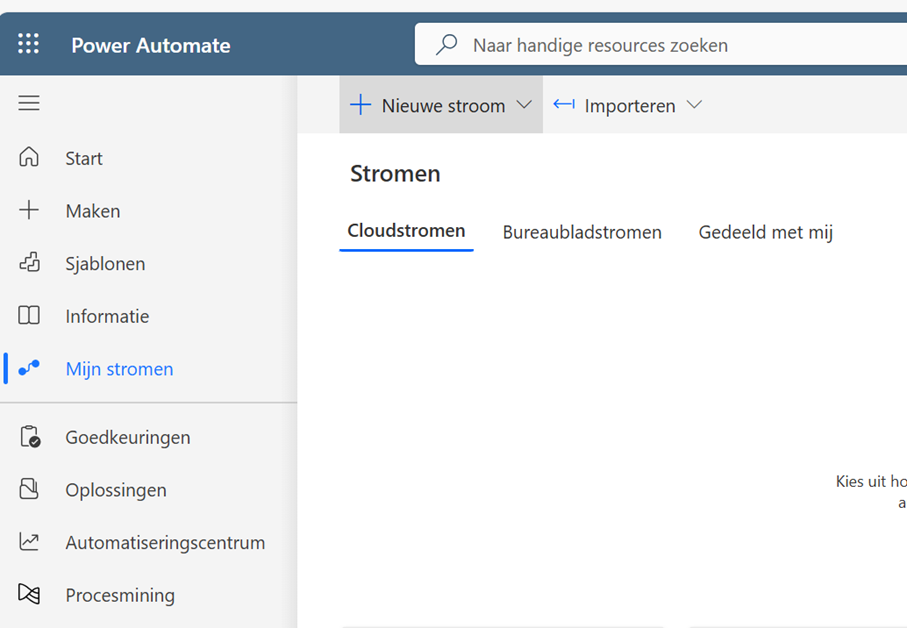Click the Mijn stromen flow icon

(x=29, y=368)
